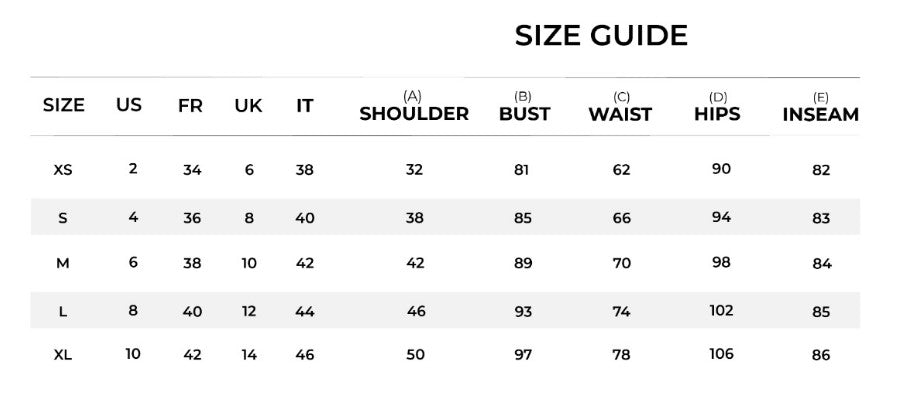The image size is (907, 400).
Task: Select inseam value 86 in XL row
Action: [x=821, y=355]
